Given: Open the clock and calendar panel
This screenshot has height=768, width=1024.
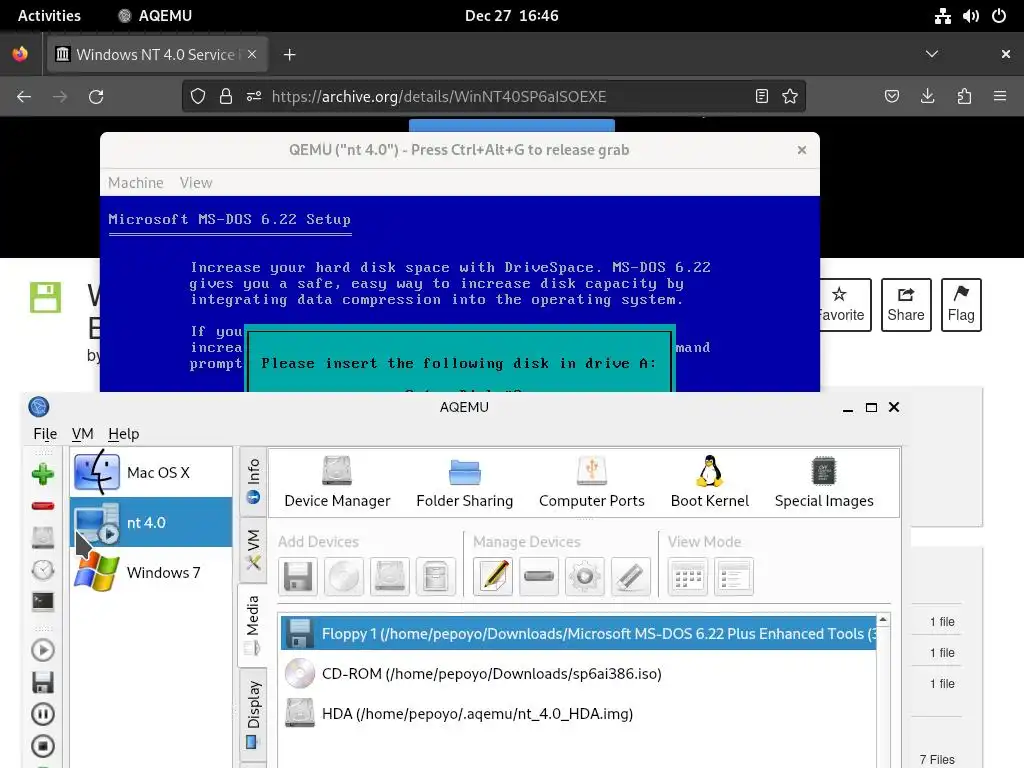Looking at the screenshot, I should pos(511,16).
